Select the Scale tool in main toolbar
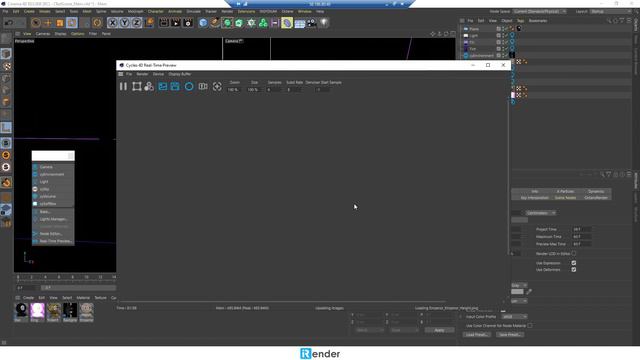 (60, 23)
